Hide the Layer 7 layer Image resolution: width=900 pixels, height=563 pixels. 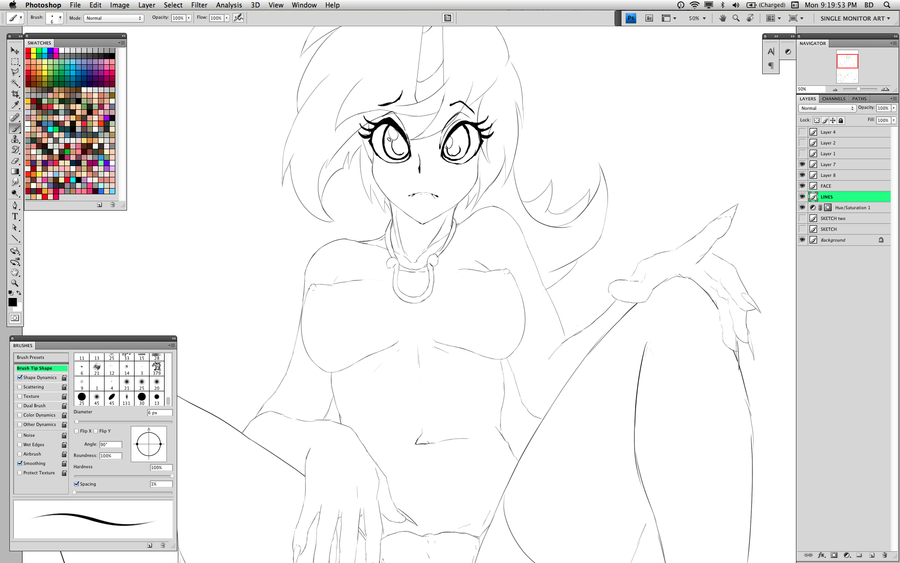[x=802, y=164]
